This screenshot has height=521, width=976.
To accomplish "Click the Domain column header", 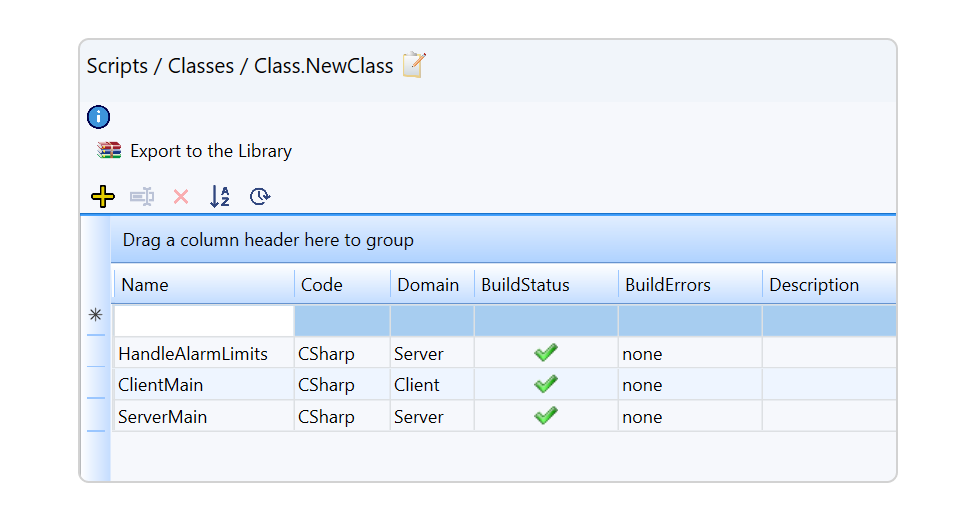I will tap(428, 285).
